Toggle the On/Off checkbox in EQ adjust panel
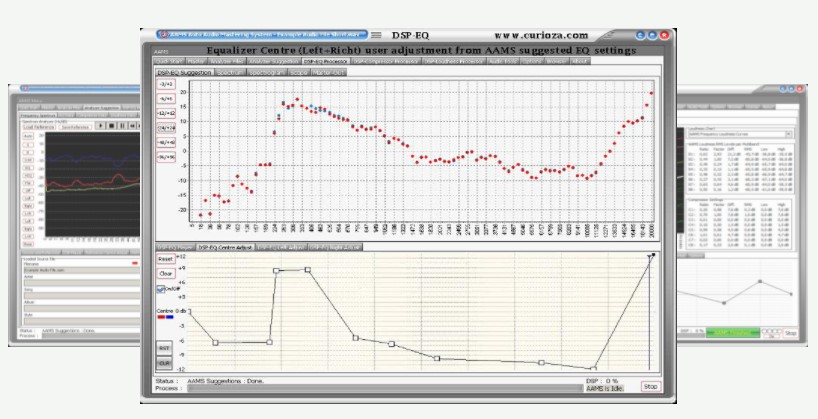The image size is (818, 419). [161, 290]
